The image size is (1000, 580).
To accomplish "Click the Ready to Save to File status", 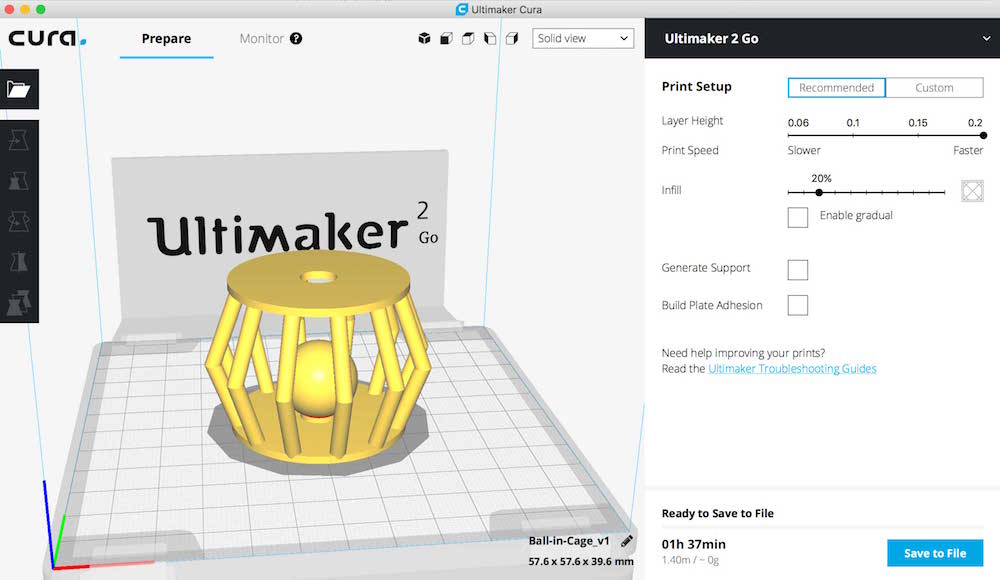I will pyautogui.click(x=717, y=513).
